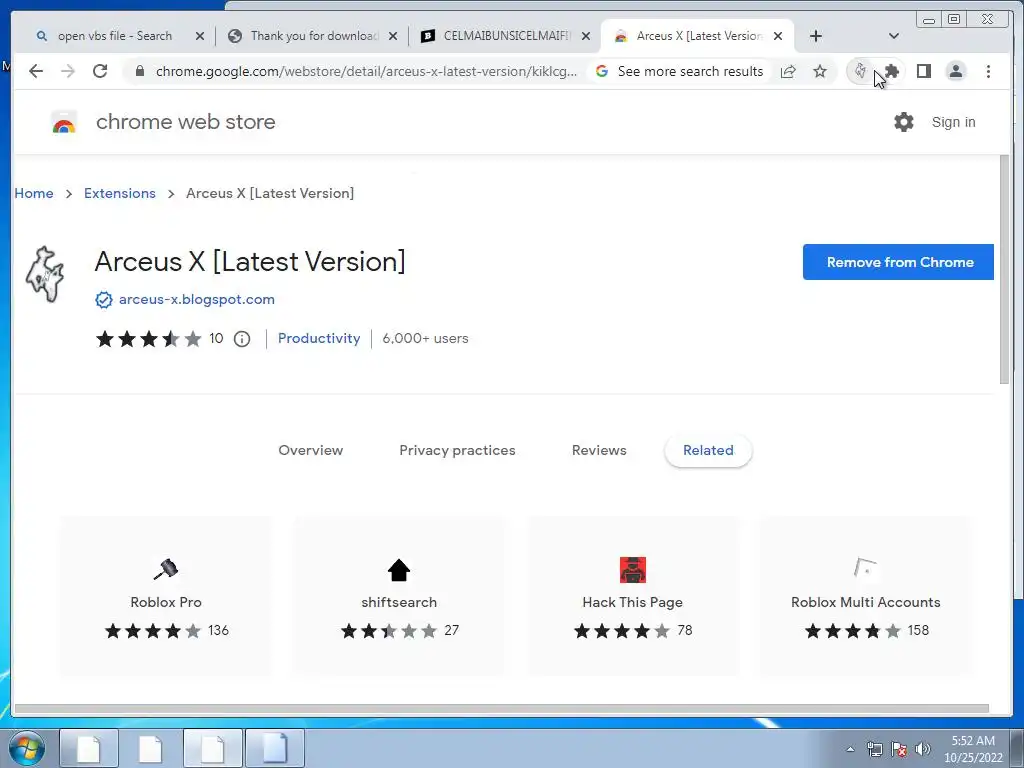Open the Chrome three-dot menu
Screen dimensions: 1024x768
click(x=988, y=71)
